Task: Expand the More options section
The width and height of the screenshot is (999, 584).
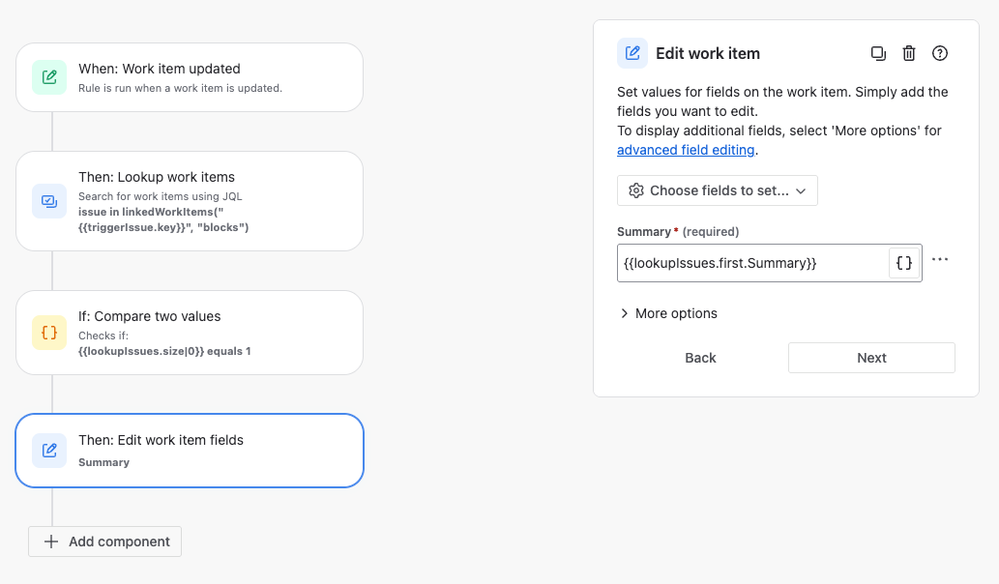Action: coord(669,313)
